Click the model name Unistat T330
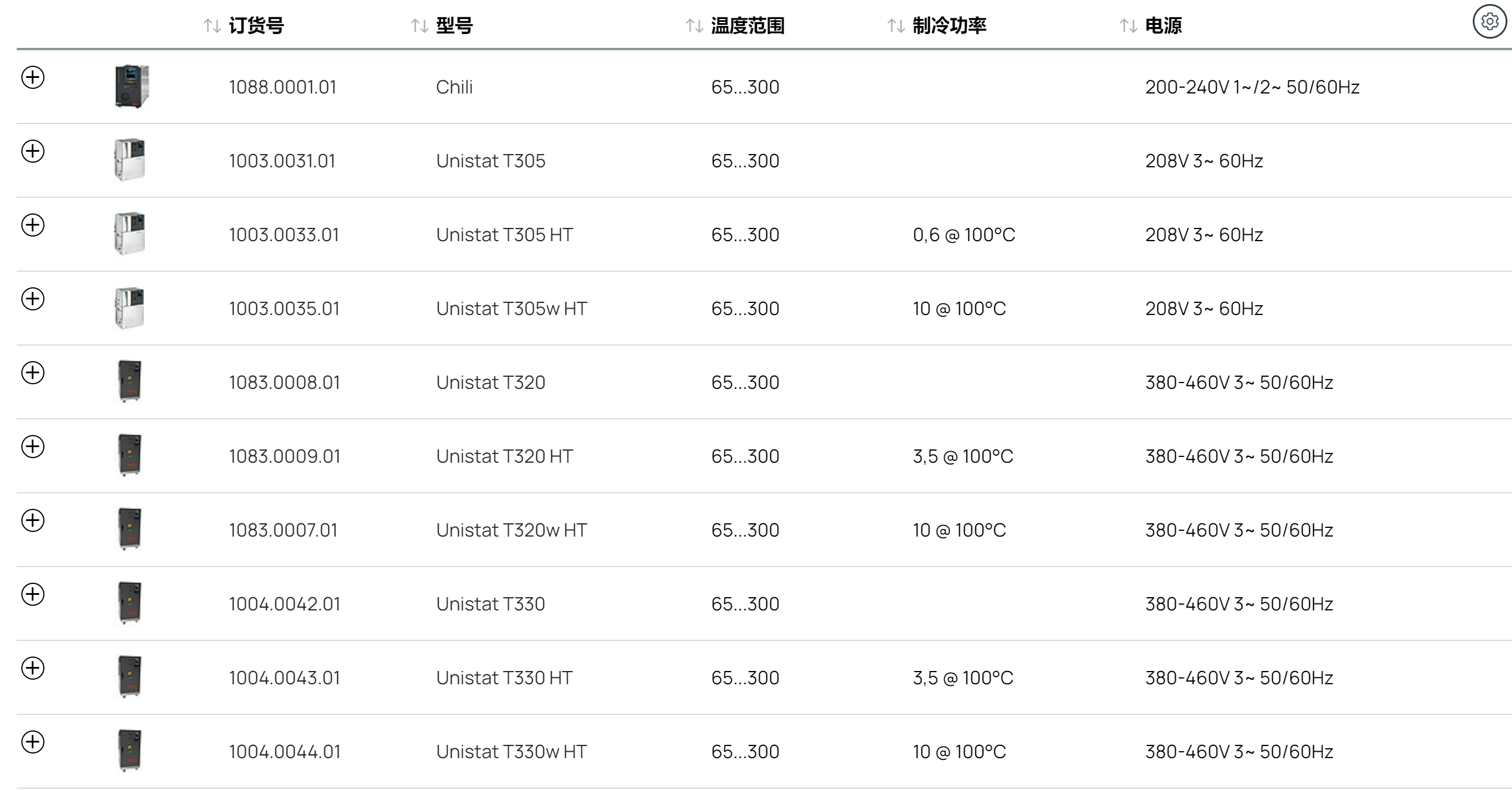 tap(491, 604)
